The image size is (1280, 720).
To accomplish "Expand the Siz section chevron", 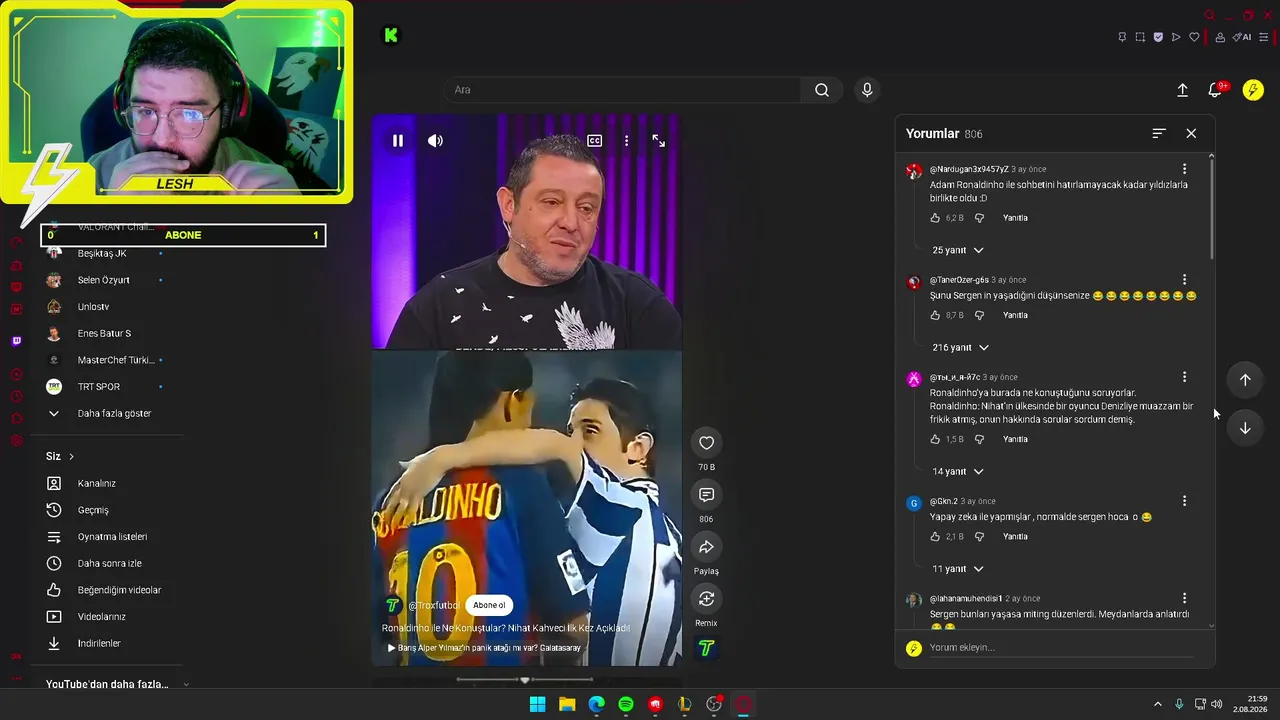I will [x=71, y=457].
